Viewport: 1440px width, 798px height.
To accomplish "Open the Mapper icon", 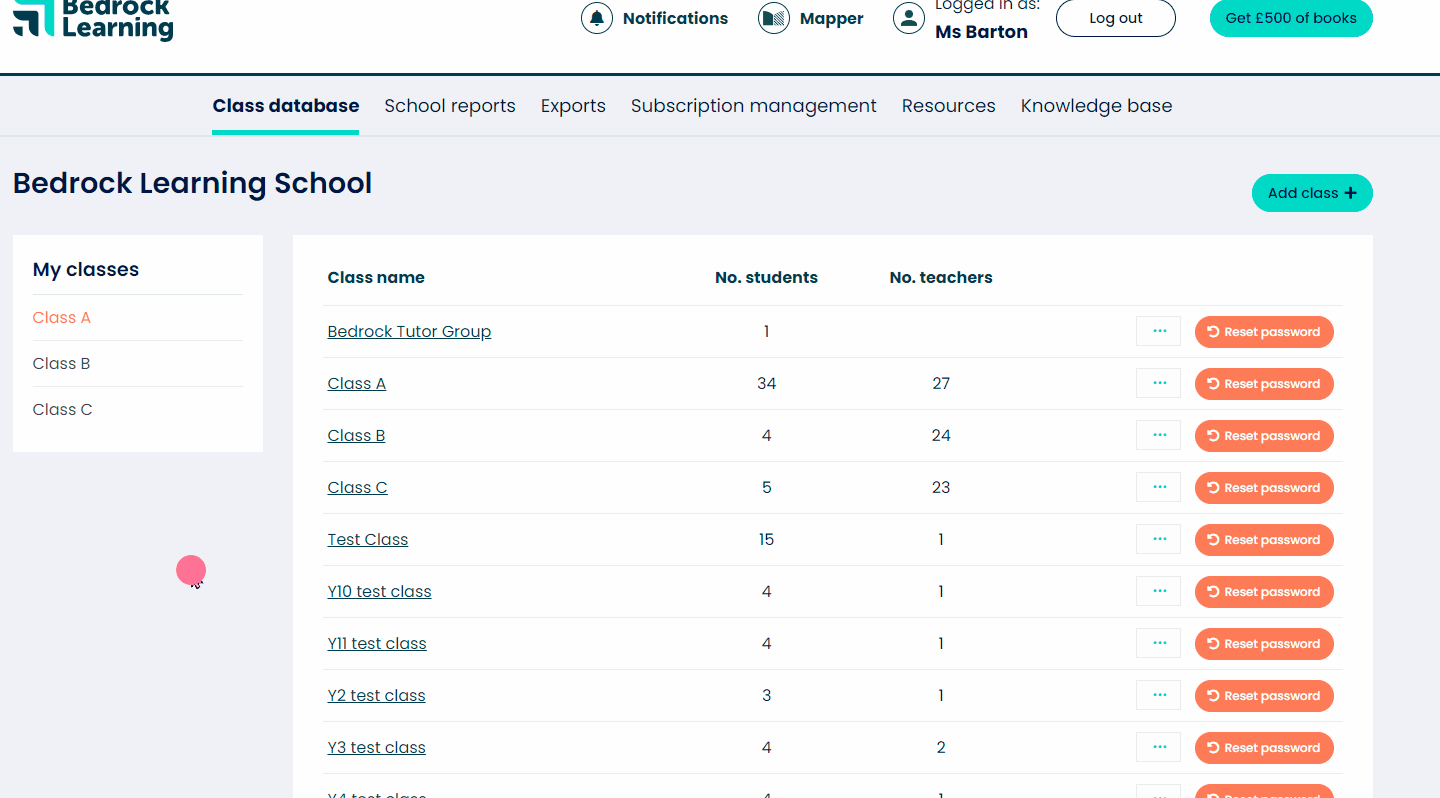I will (774, 18).
